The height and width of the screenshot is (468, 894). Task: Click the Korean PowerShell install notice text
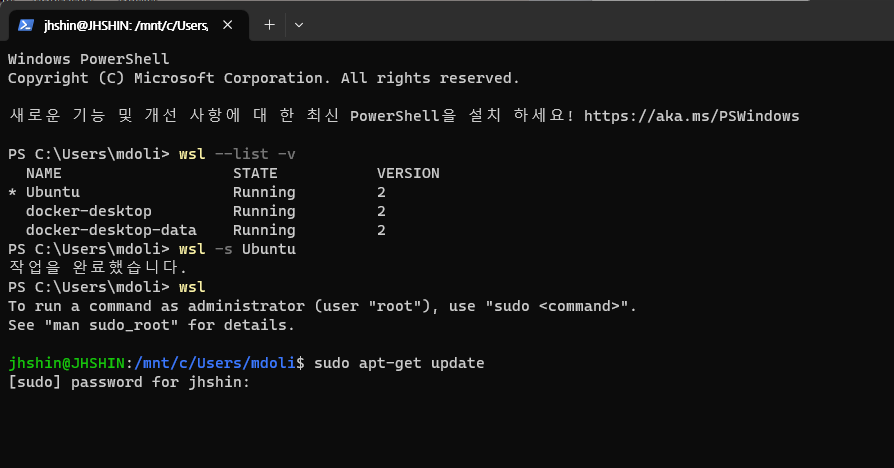coord(291,116)
